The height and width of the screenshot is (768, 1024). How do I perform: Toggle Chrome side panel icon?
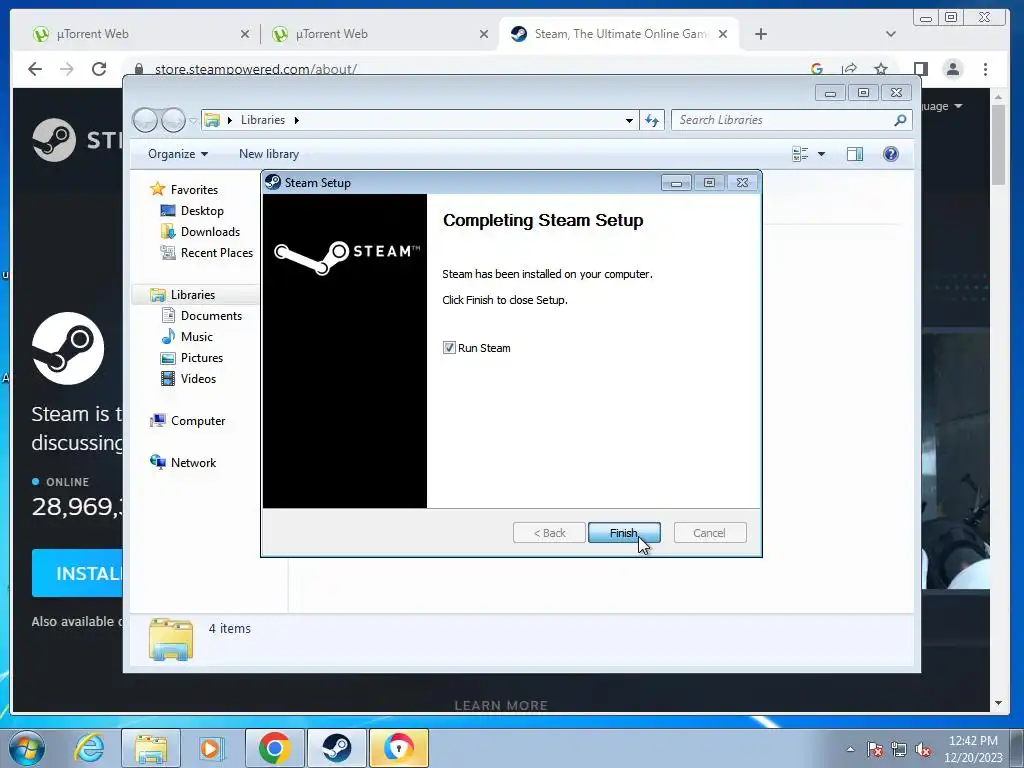click(x=921, y=69)
